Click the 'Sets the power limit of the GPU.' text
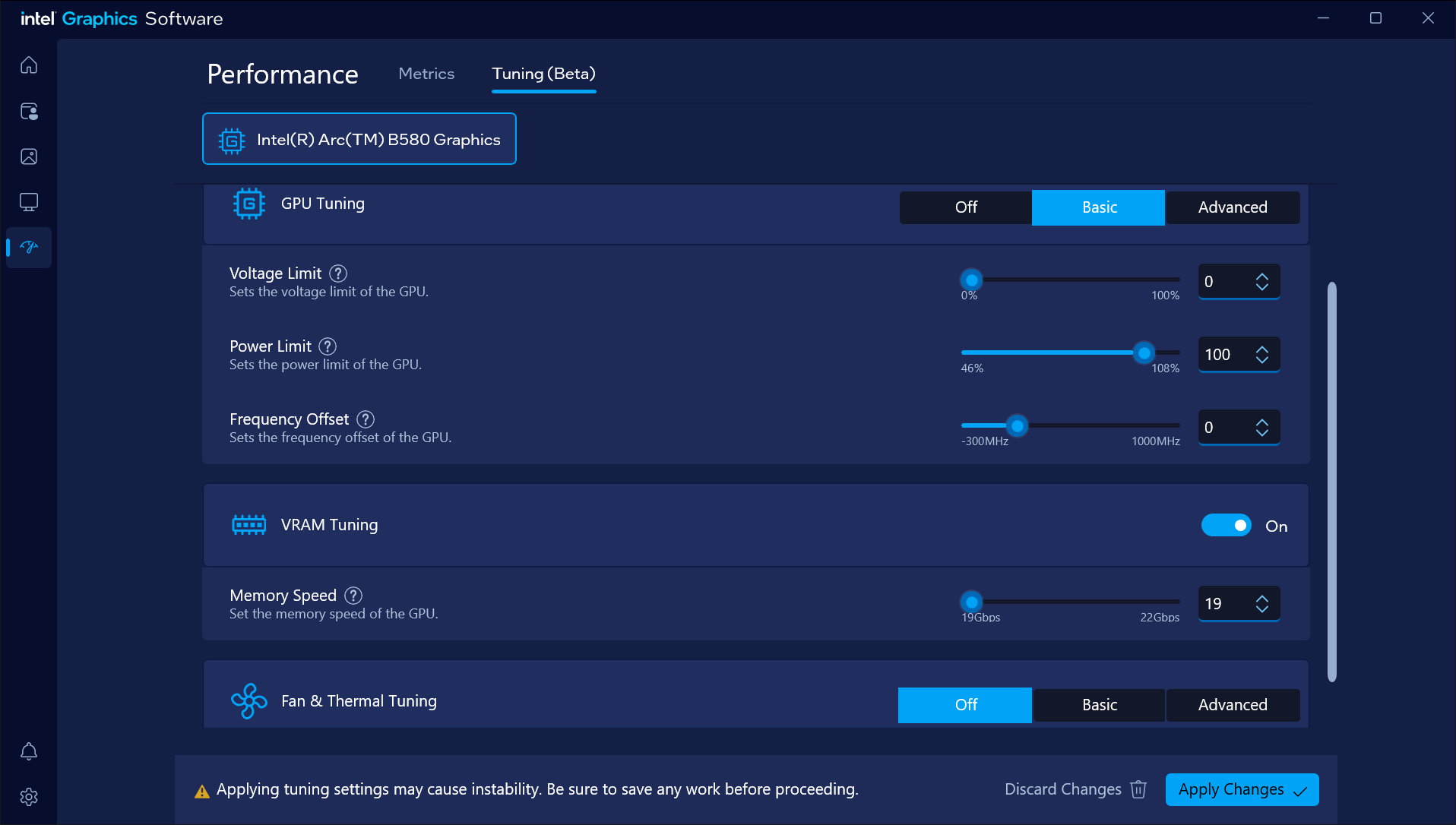Image resolution: width=1456 pixels, height=825 pixels. tap(325, 365)
